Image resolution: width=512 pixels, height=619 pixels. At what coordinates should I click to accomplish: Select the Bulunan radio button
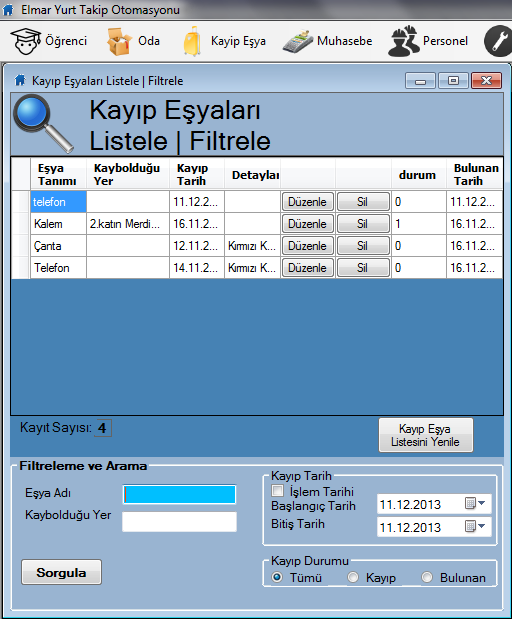click(427, 578)
